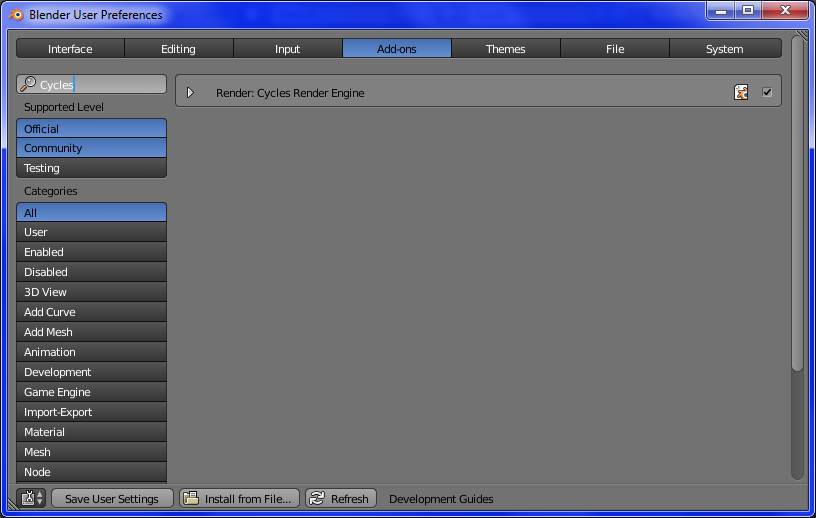Toggle the Testing supported level

(92, 168)
